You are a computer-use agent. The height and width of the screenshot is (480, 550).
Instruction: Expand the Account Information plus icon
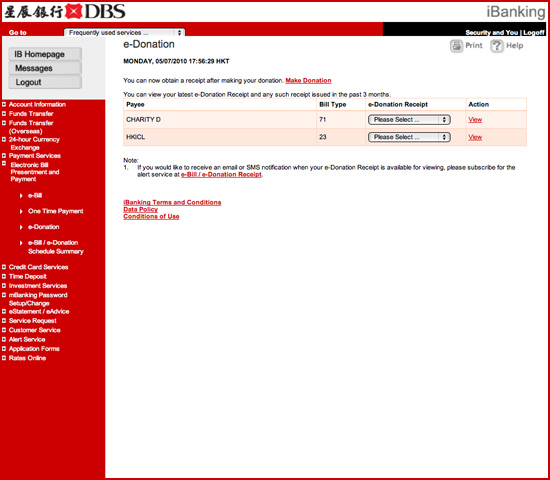(x=4, y=104)
